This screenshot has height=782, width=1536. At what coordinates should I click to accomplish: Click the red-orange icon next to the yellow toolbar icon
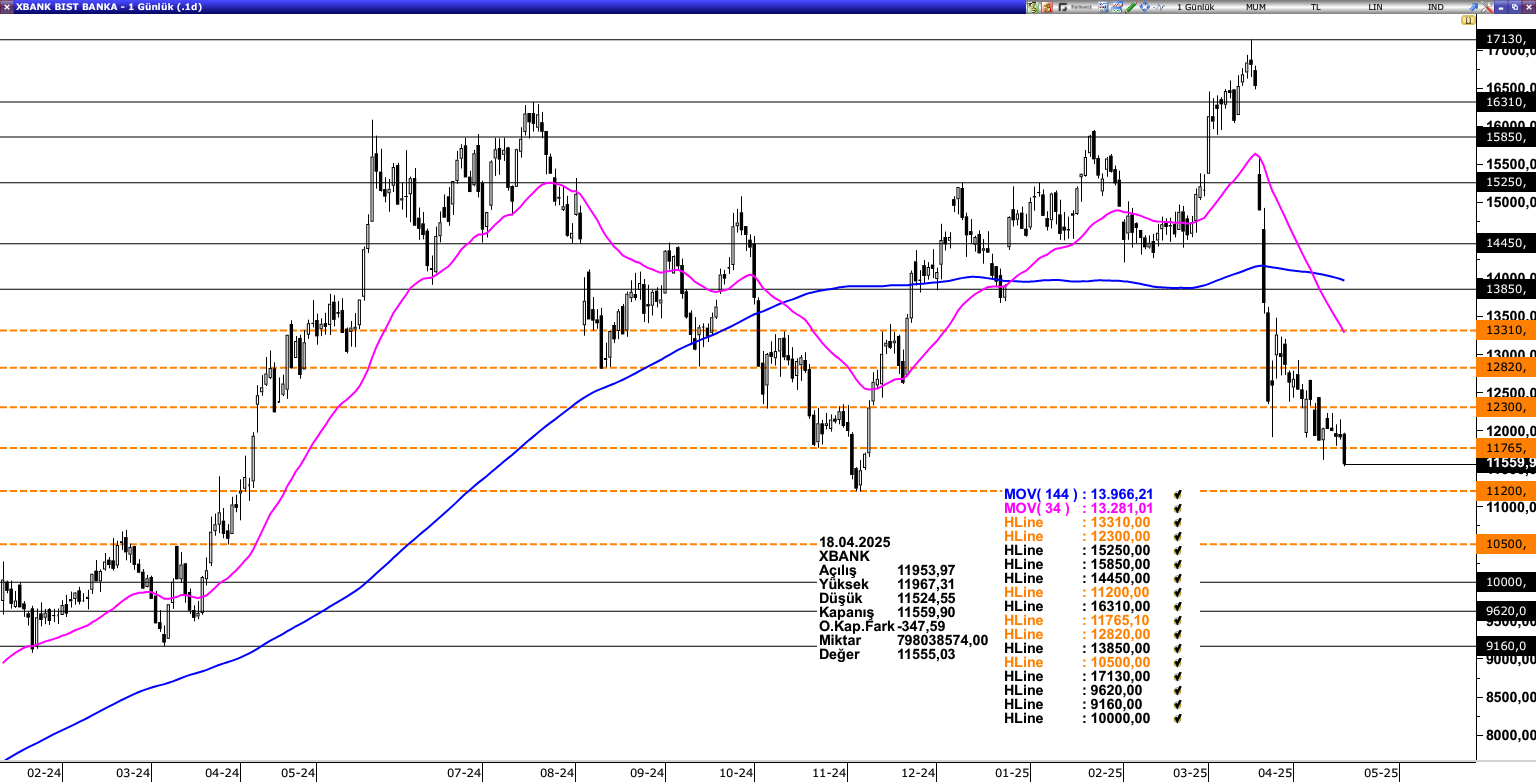[1047, 7]
